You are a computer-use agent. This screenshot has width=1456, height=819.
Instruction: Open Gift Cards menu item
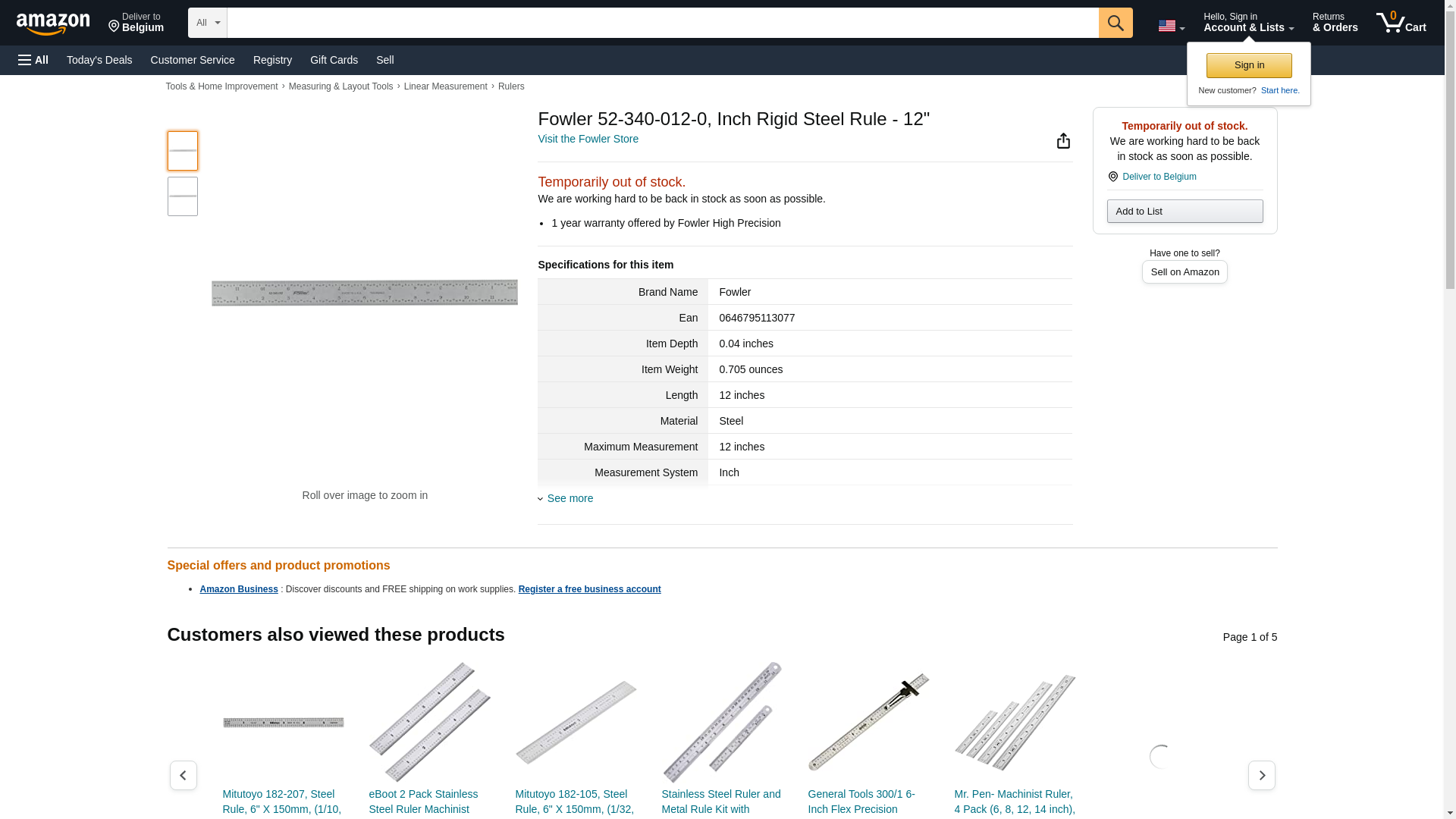click(x=334, y=60)
